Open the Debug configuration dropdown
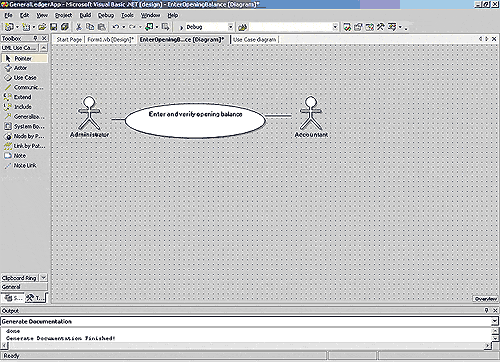This screenshot has width=500, height=362. tap(230, 27)
